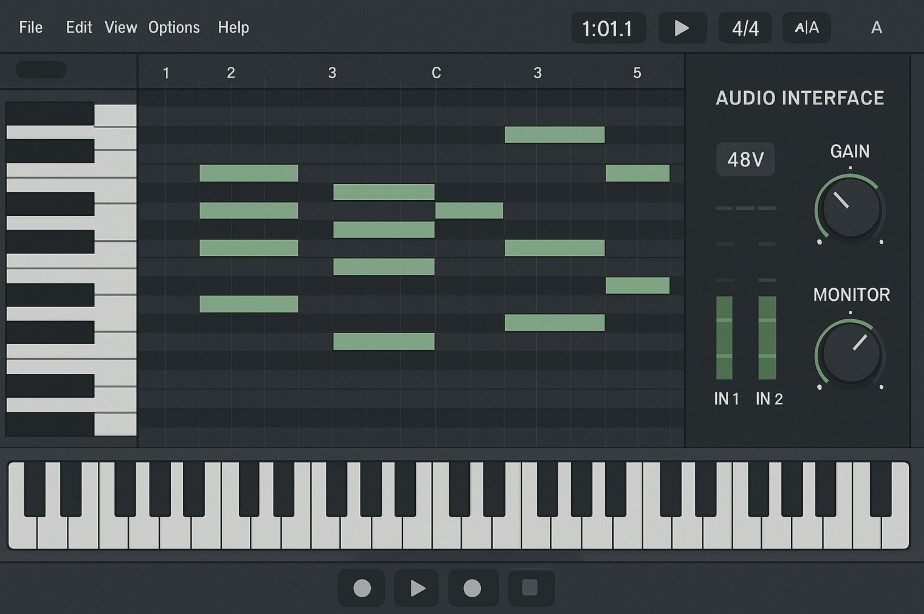Click the A|A button in the top bar
This screenshot has height=614, width=924.
(806, 28)
